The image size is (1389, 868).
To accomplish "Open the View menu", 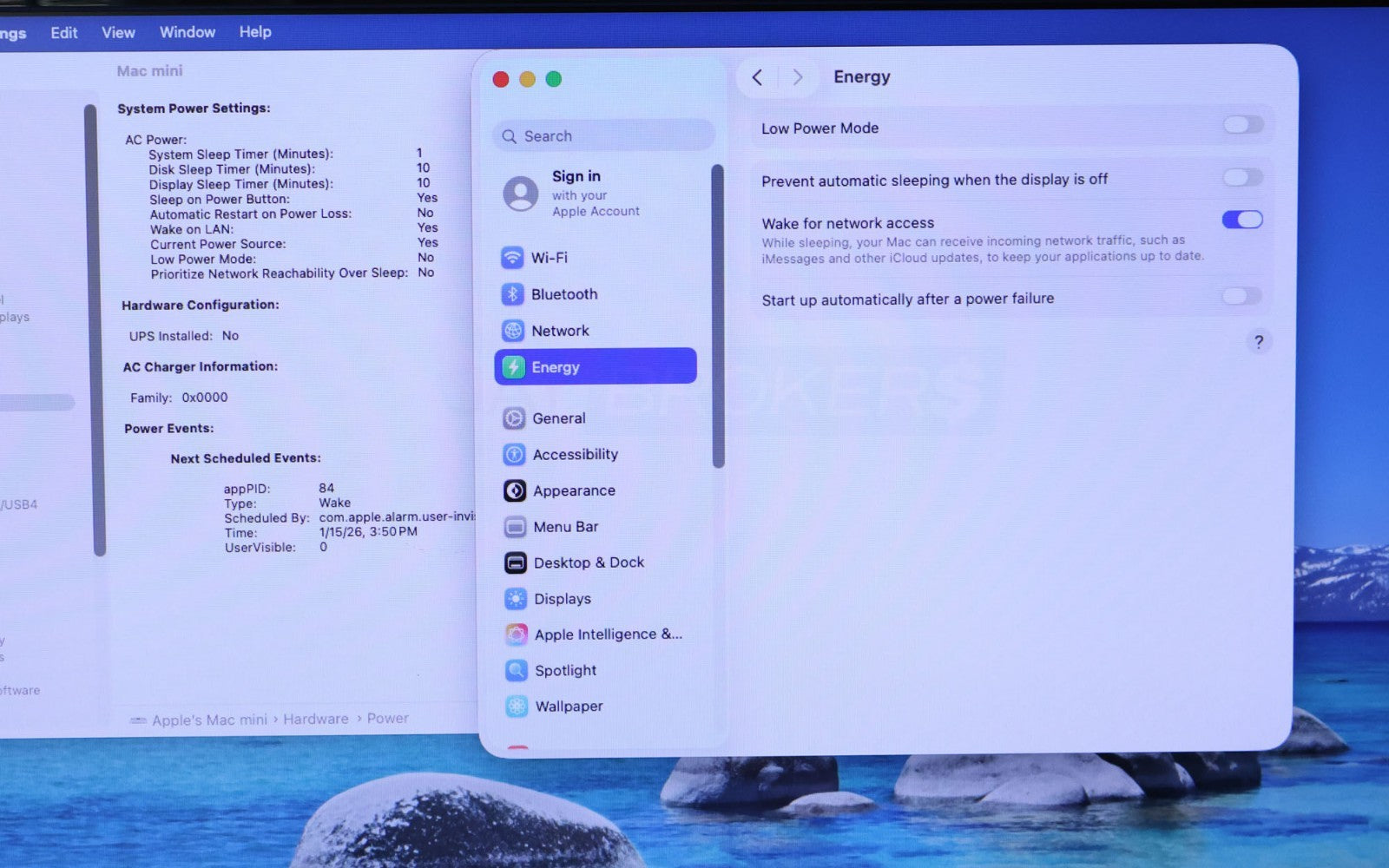I will [118, 33].
